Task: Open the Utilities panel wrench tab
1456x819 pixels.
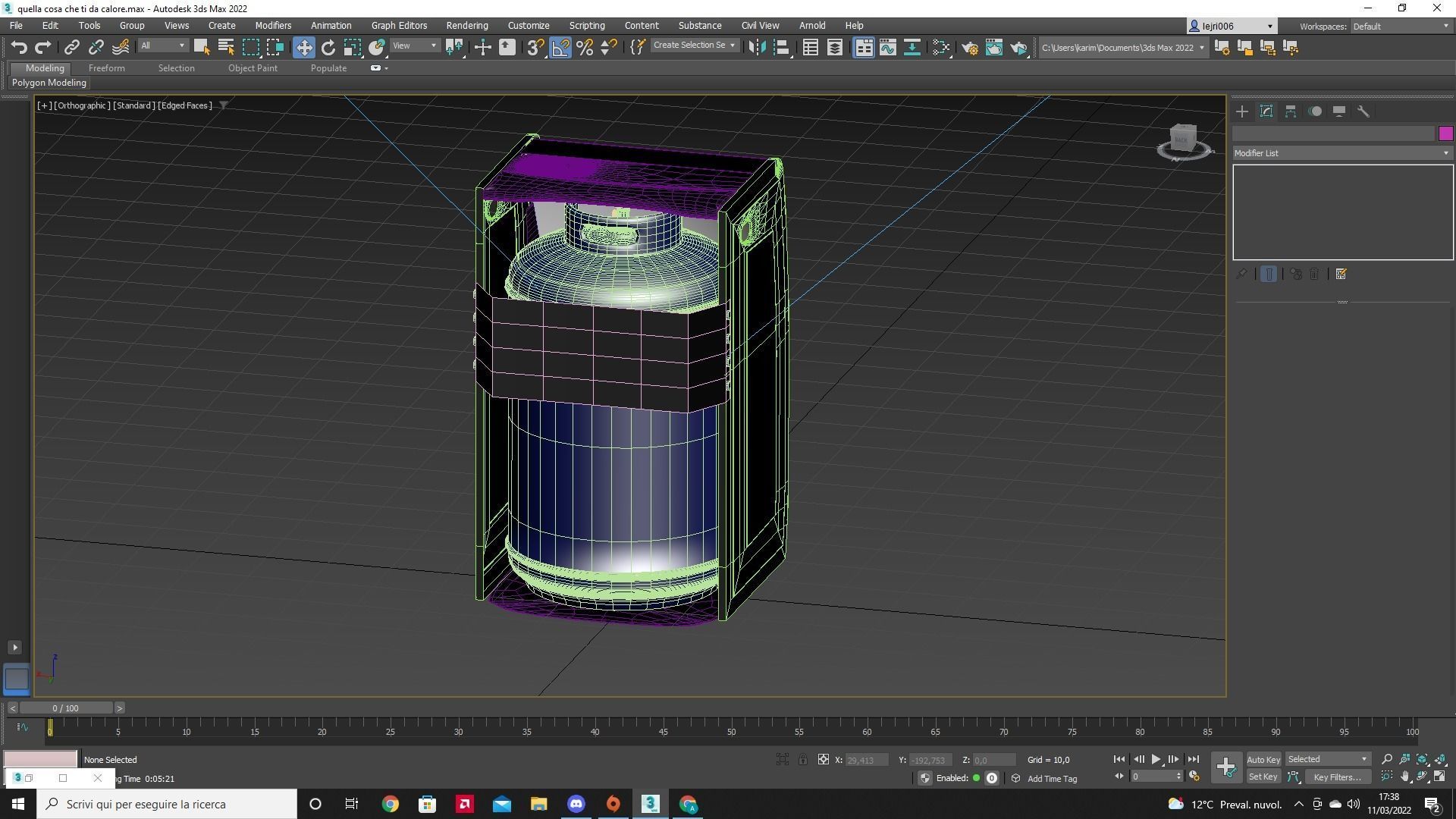Action: click(x=1363, y=111)
